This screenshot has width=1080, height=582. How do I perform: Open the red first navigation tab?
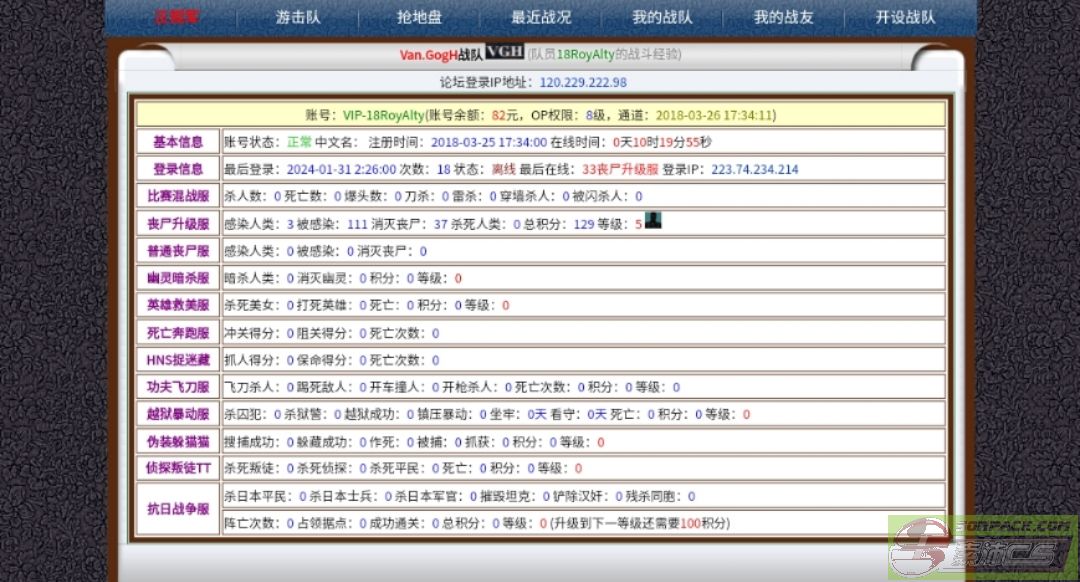click(x=177, y=17)
